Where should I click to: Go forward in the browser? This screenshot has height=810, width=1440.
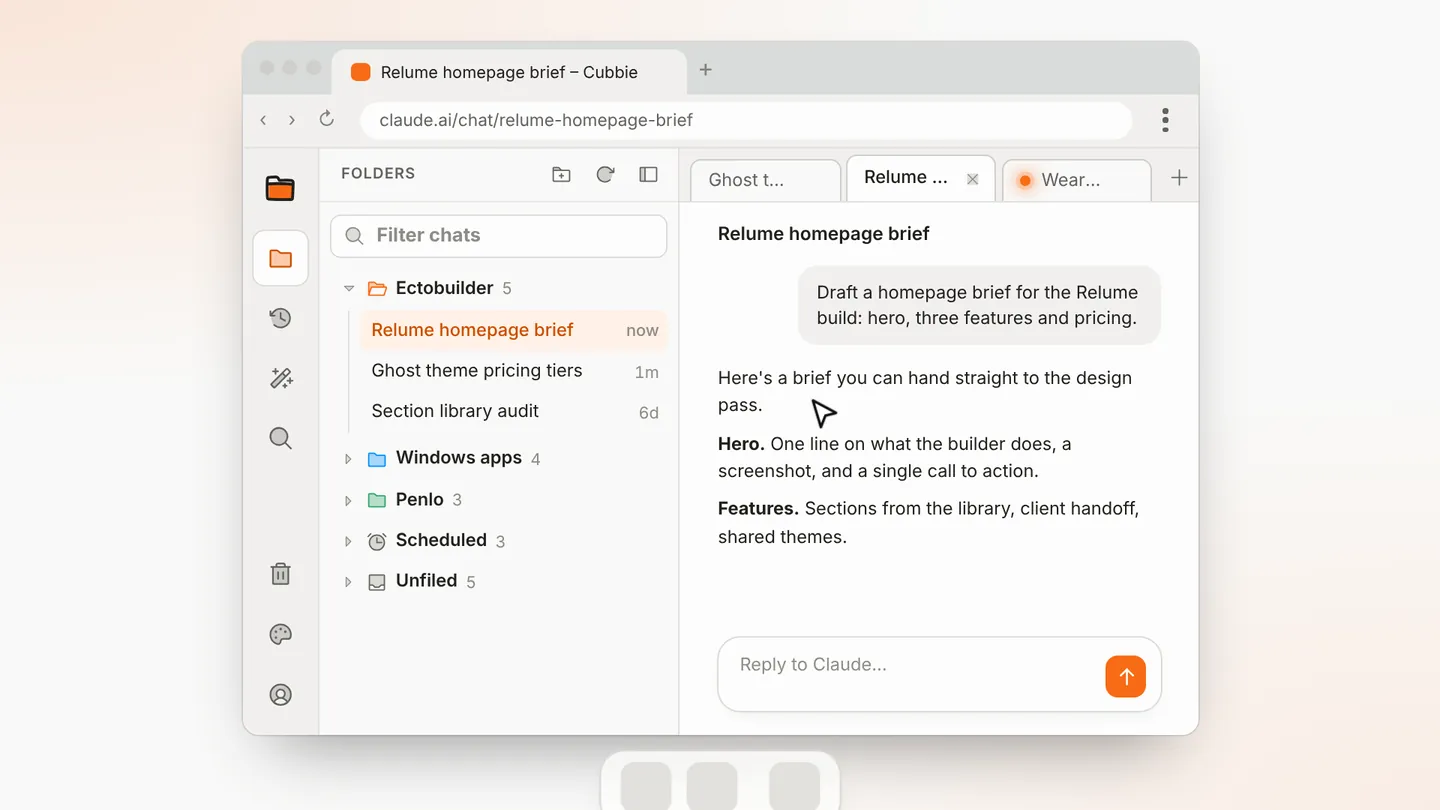pos(292,120)
